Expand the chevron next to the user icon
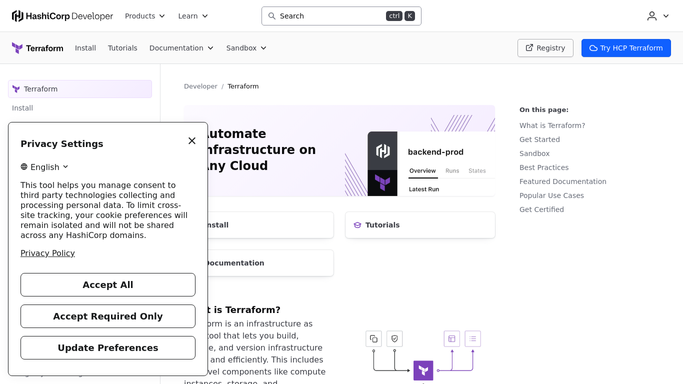The width and height of the screenshot is (683, 384). 666,16
